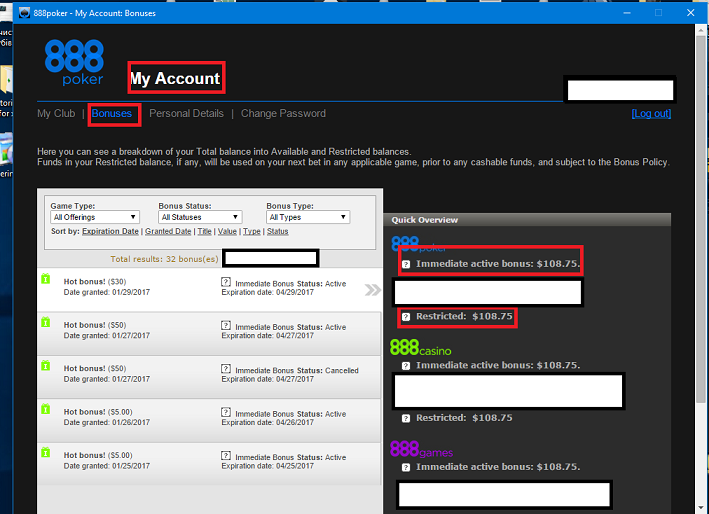Click the 888games logo
The height and width of the screenshot is (514, 709).
pos(421,449)
